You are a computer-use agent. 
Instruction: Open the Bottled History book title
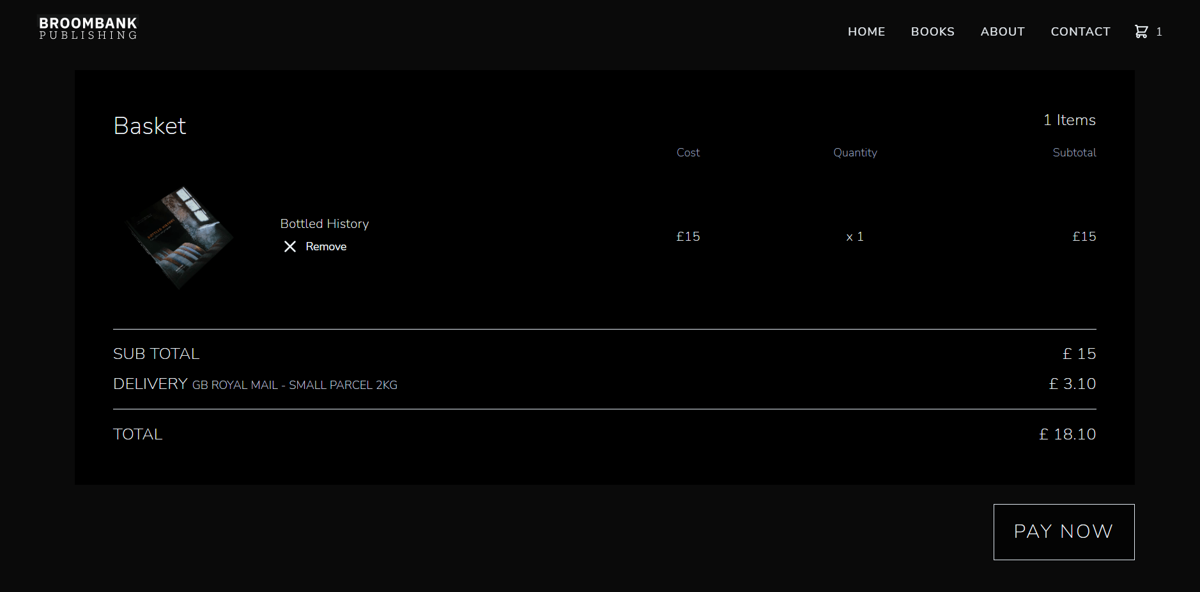click(324, 224)
